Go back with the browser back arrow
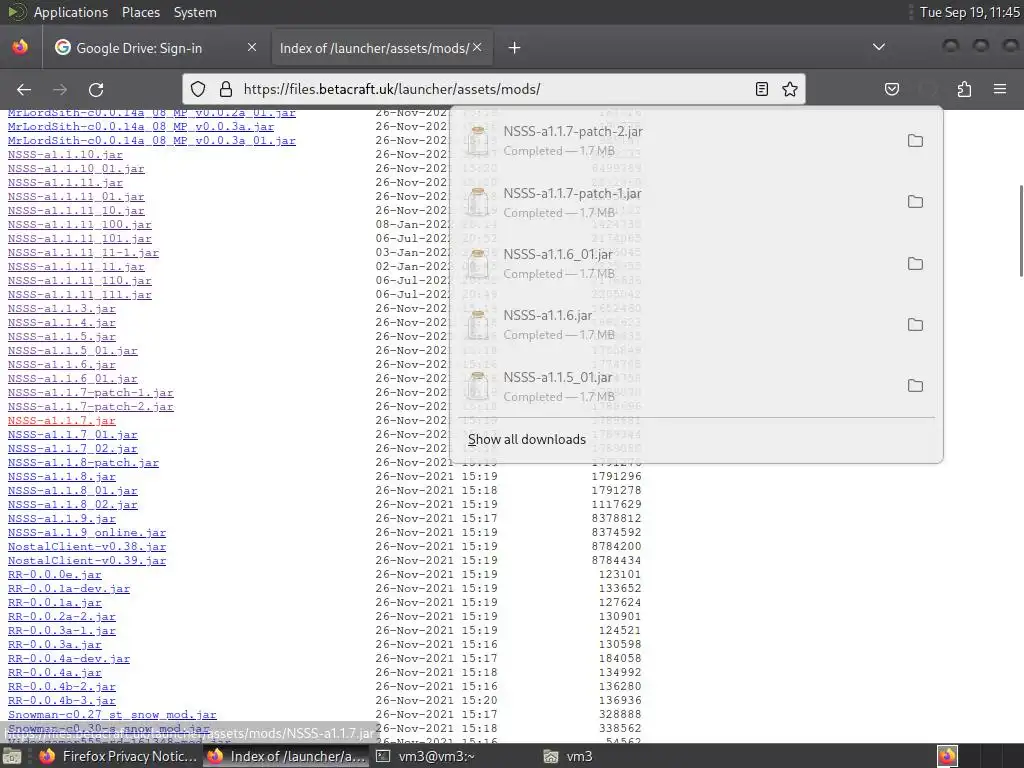The image size is (1024, 768). [24, 89]
